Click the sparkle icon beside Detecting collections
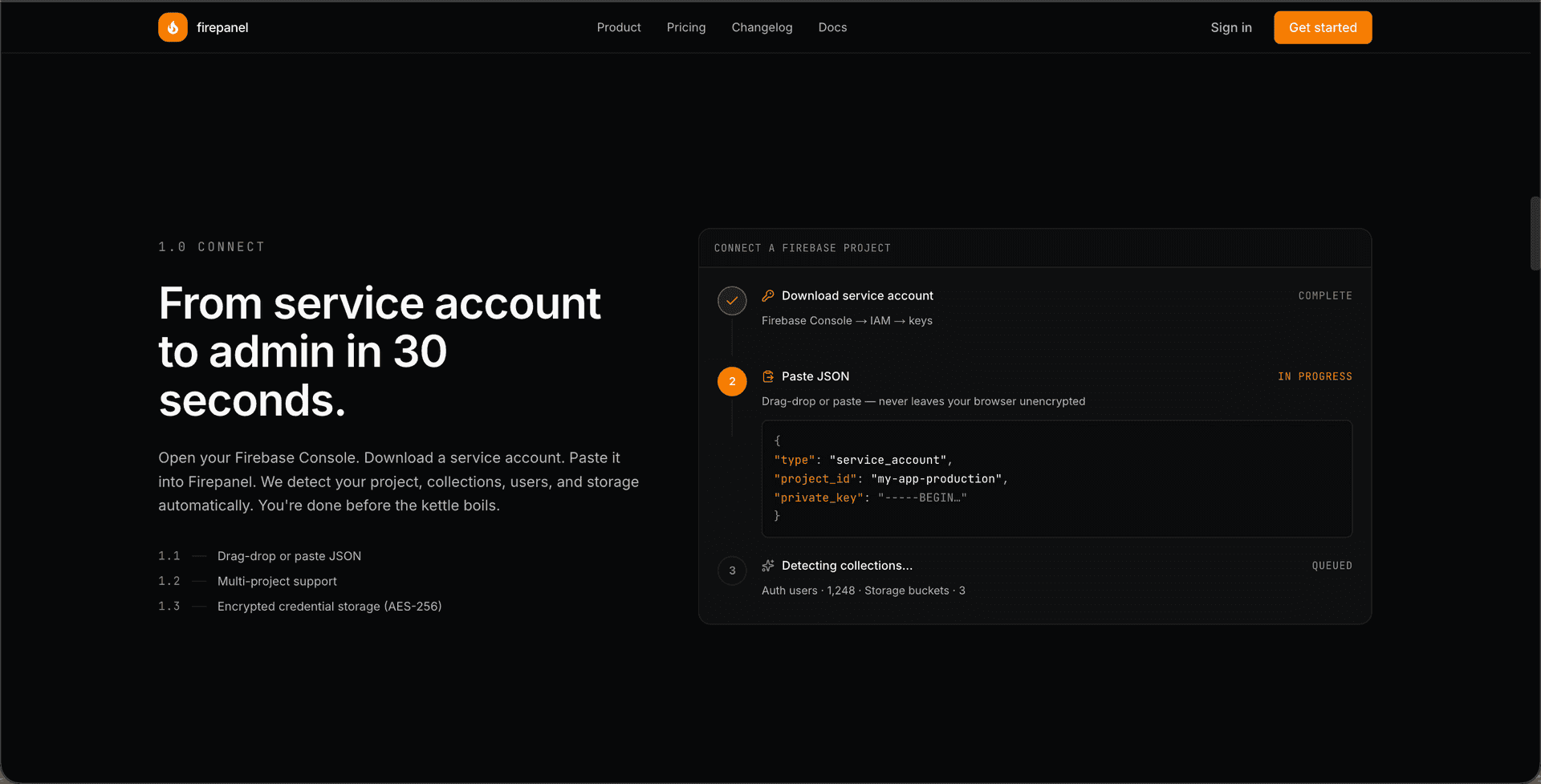Viewport: 1541px width, 784px height. (x=768, y=566)
